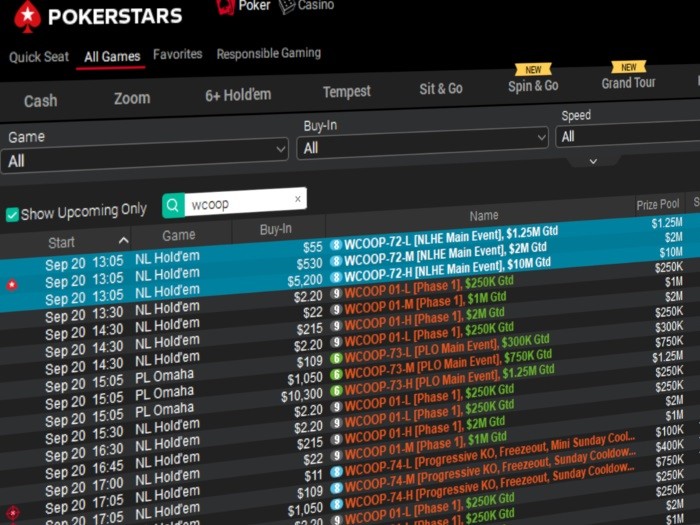Image resolution: width=700 pixels, height=525 pixels.
Task: Select the Cash game tab
Action: tap(41, 101)
